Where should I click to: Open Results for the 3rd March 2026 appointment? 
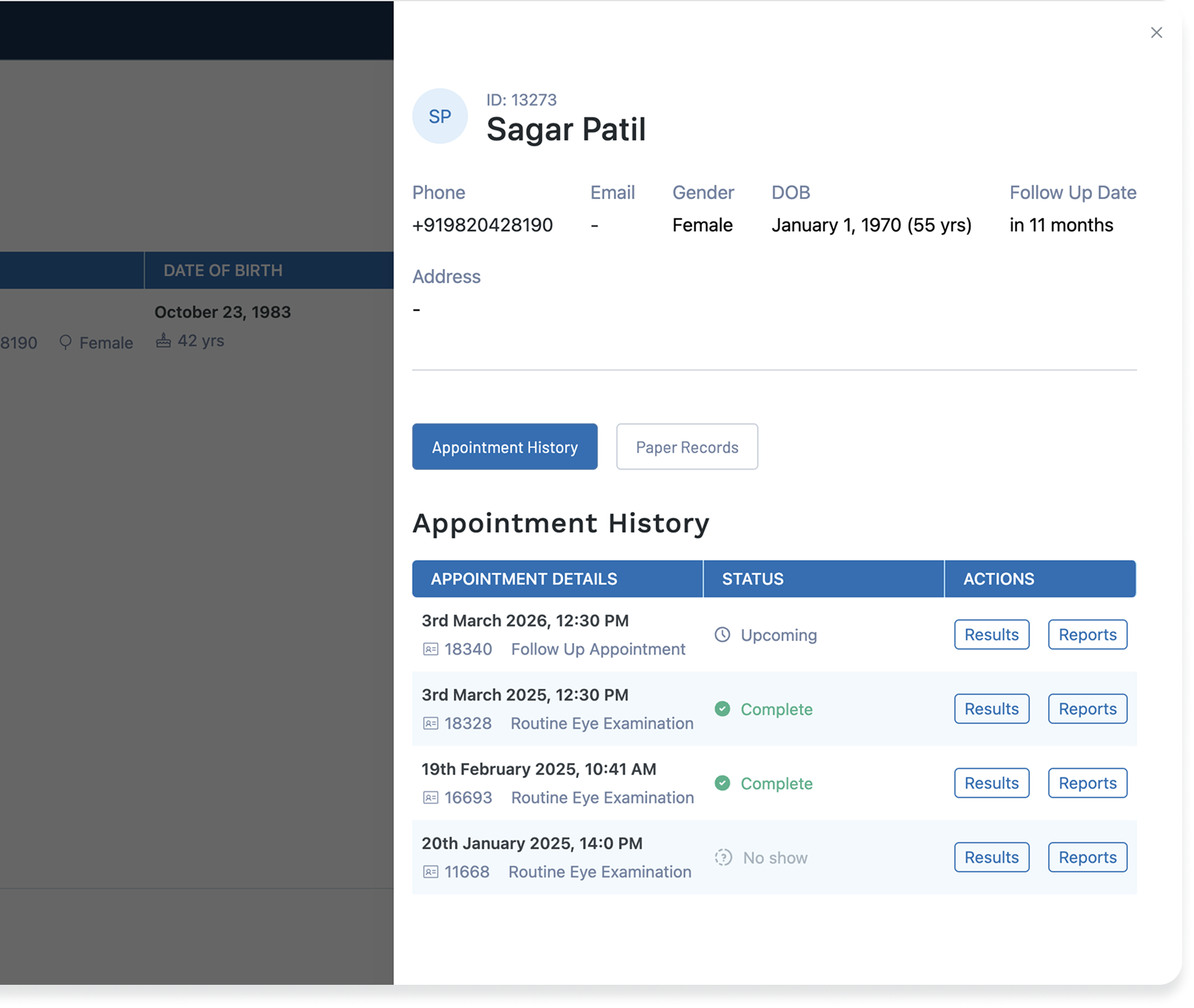tap(991, 635)
